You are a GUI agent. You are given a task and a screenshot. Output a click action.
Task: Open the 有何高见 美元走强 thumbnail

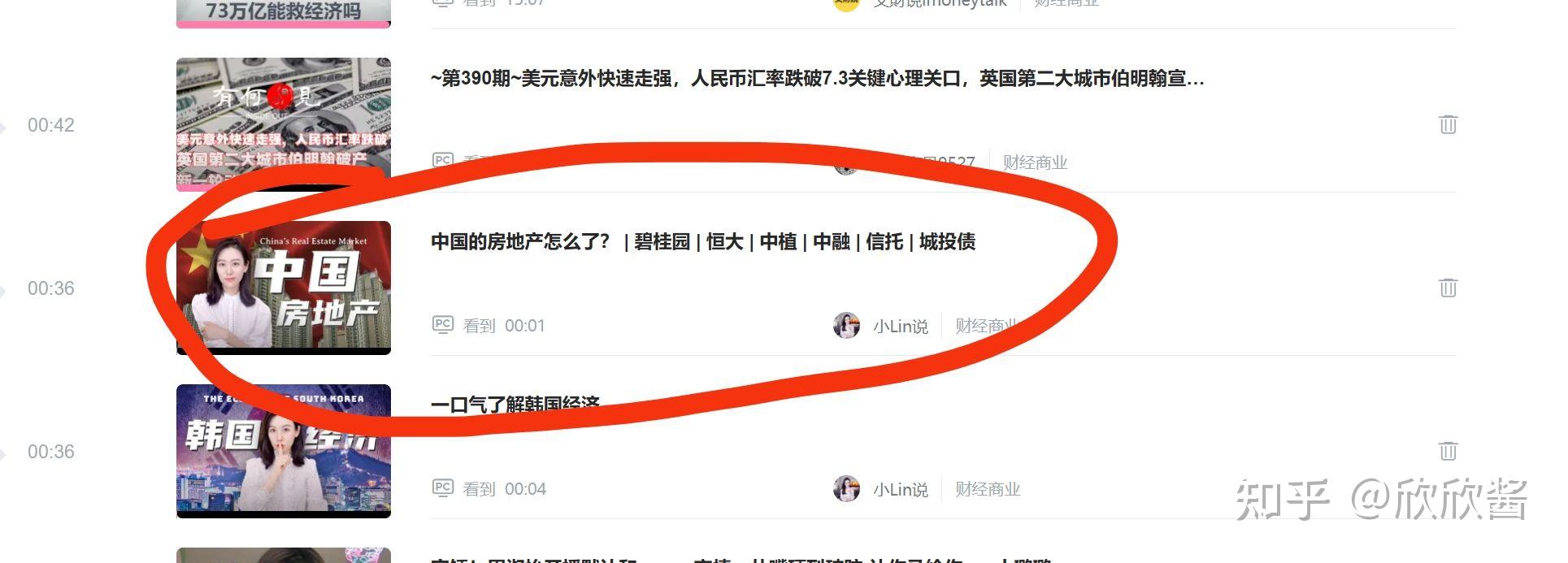pyautogui.click(x=284, y=124)
